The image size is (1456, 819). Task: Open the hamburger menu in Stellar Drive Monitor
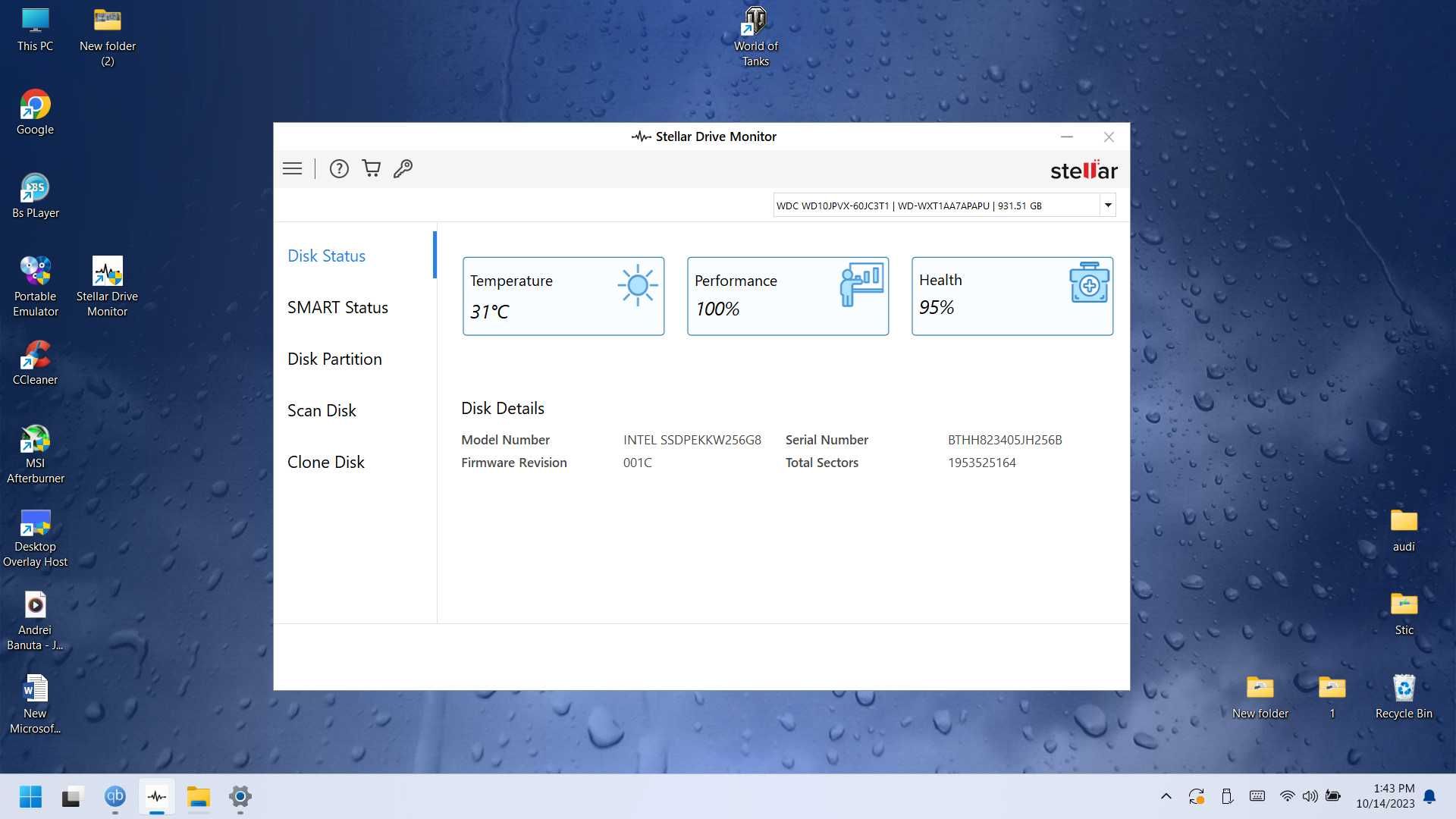point(293,168)
